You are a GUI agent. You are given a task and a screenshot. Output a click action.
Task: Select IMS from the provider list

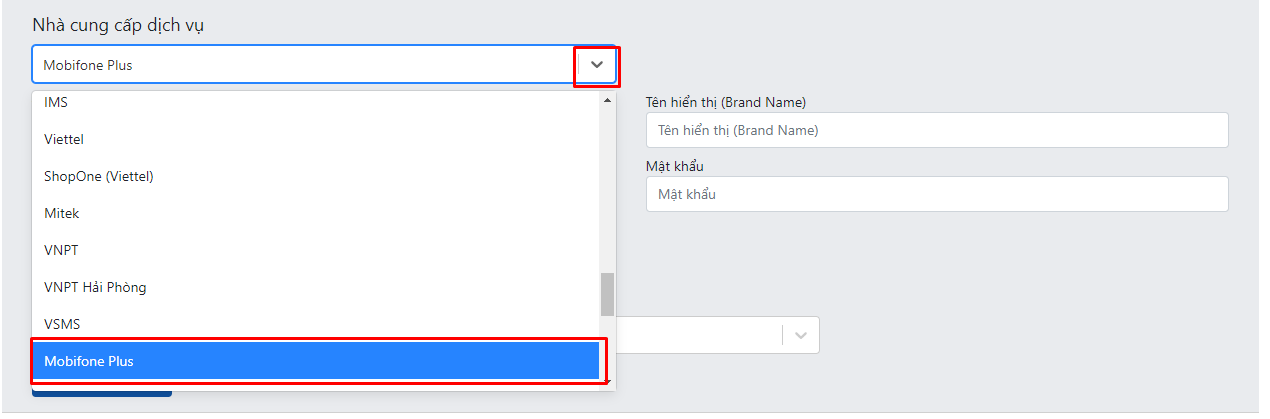click(315, 102)
